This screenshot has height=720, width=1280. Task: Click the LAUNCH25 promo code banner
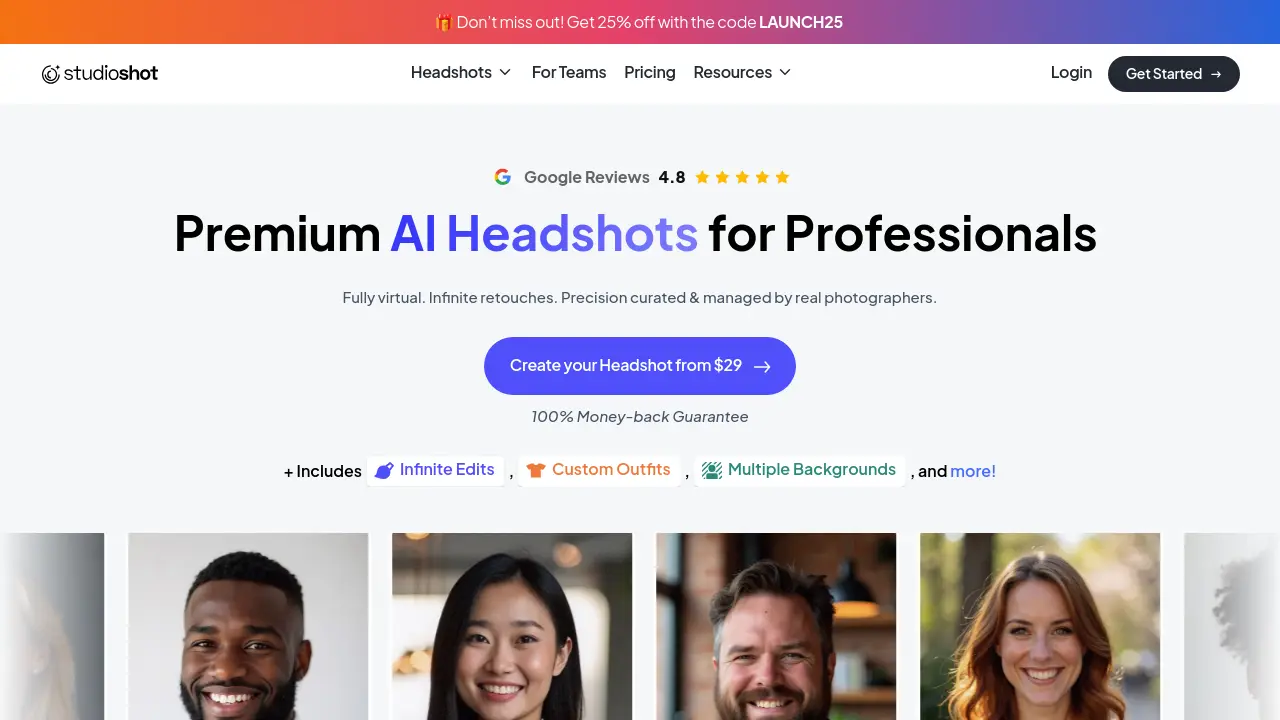click(x=640, y=22)
